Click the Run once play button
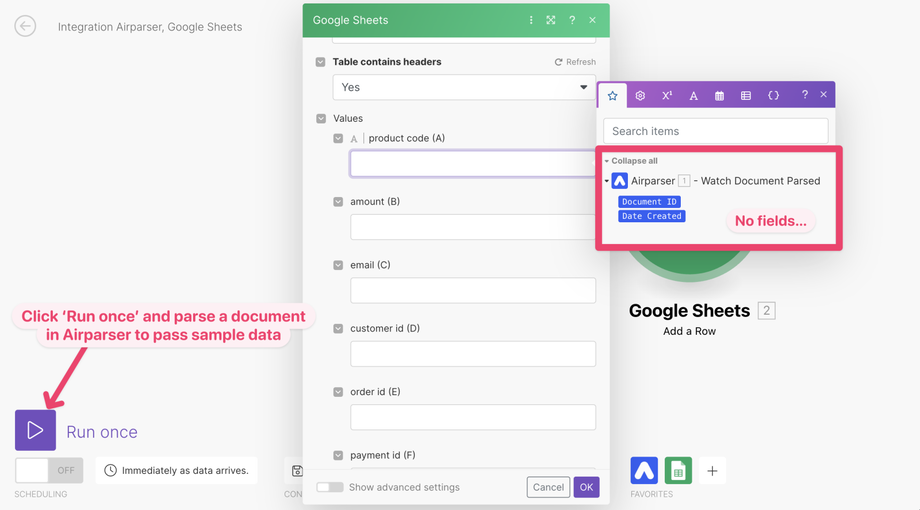Viewport: 920px width, 510px height. [35, 430]
